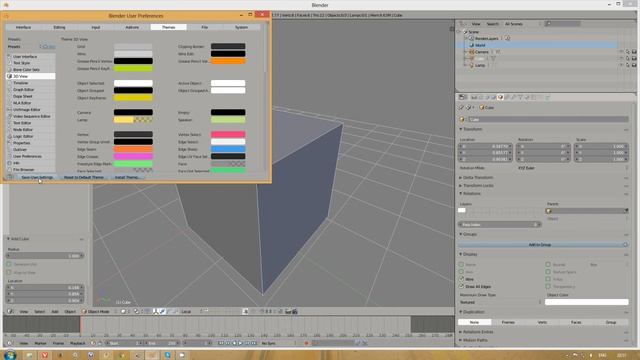Open outliner Search menu
The height and width of the screenshot is (360, 640).
(x=492, y=24)
